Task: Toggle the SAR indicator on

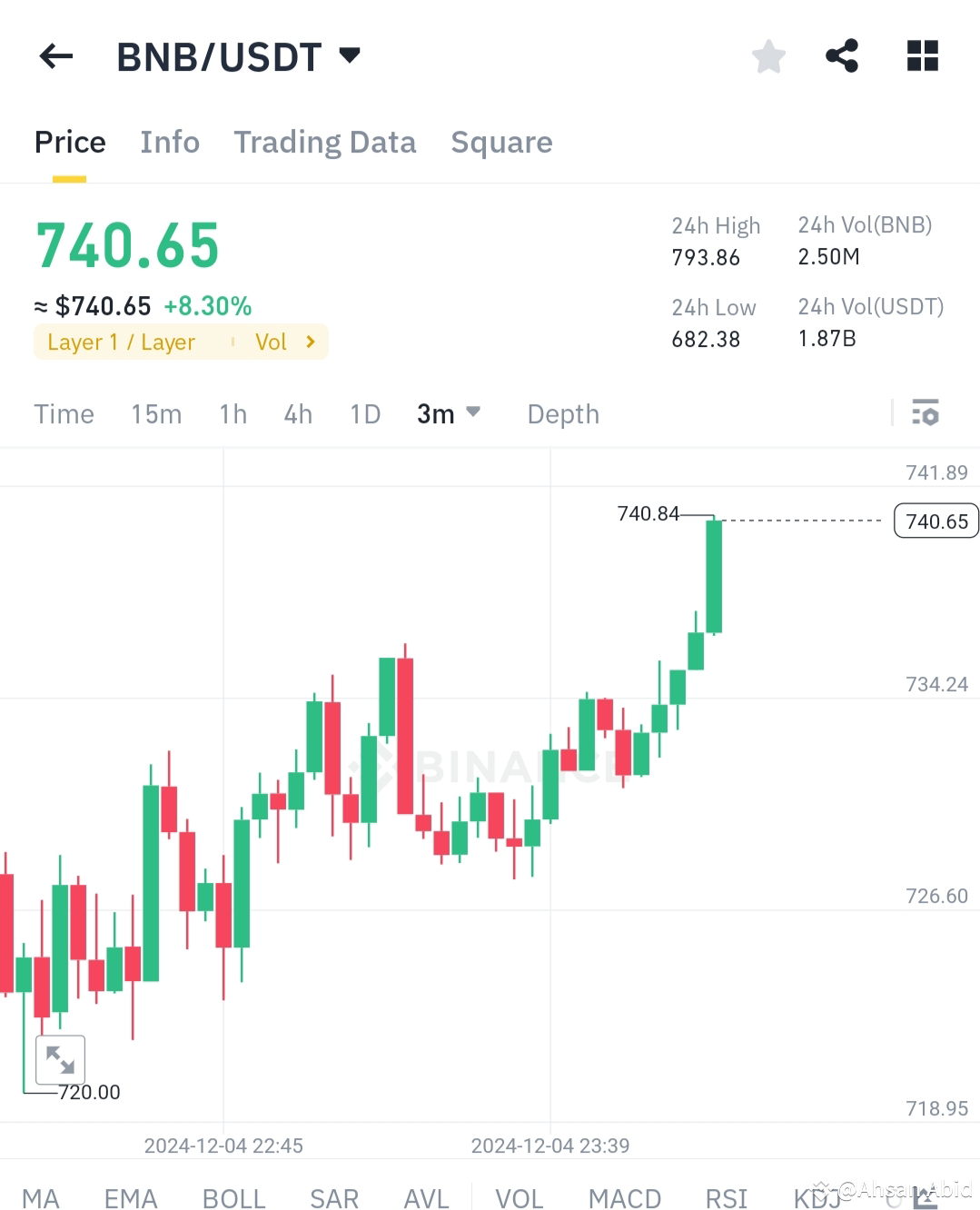Action: 333,1197
